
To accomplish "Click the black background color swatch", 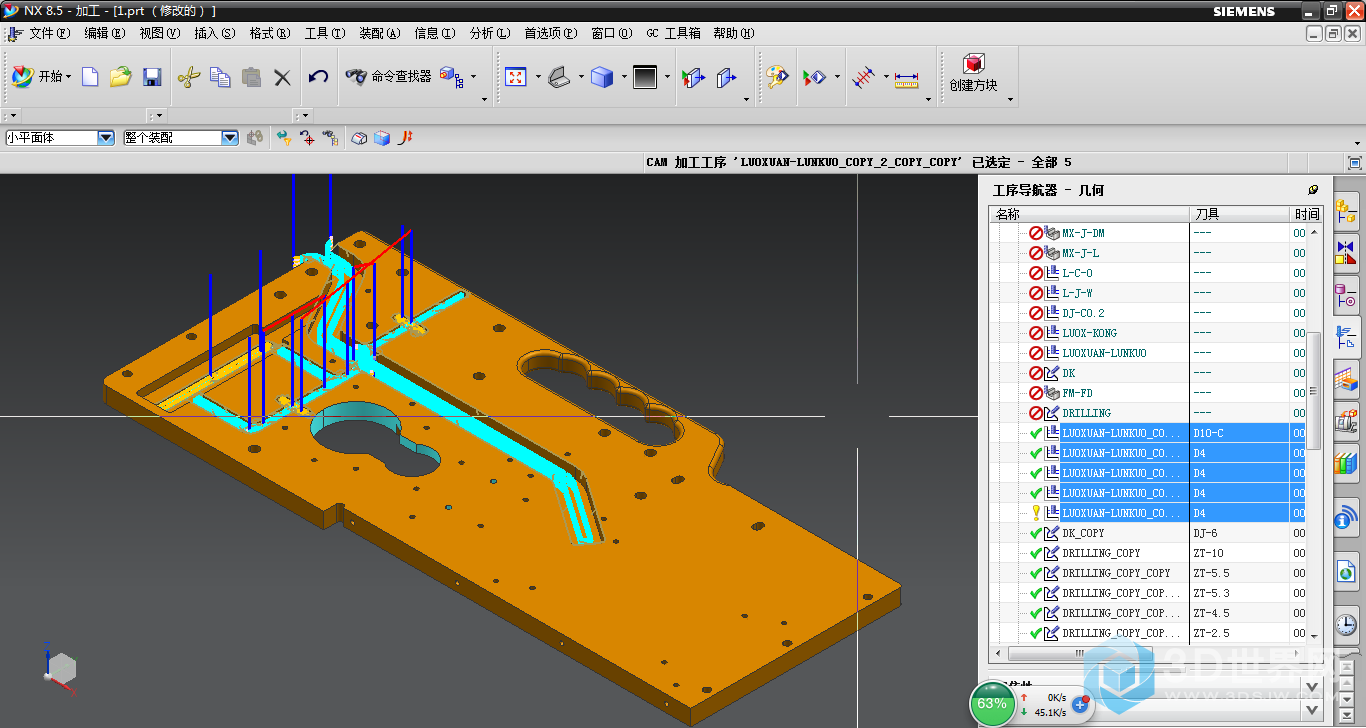I will tap(645, 77).
